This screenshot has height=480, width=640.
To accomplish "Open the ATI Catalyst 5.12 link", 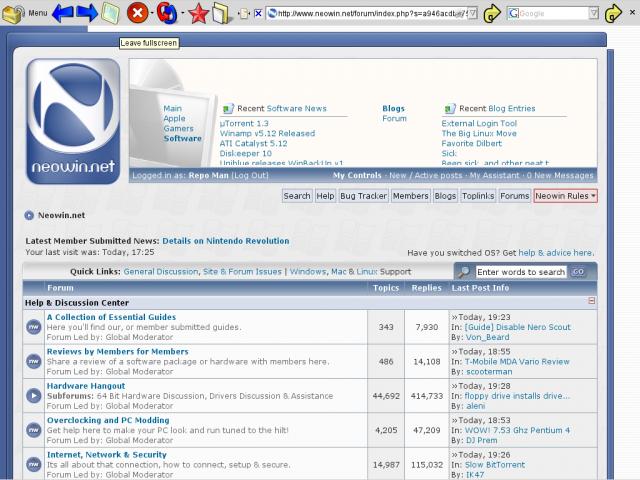I will [x=253, y=143].
